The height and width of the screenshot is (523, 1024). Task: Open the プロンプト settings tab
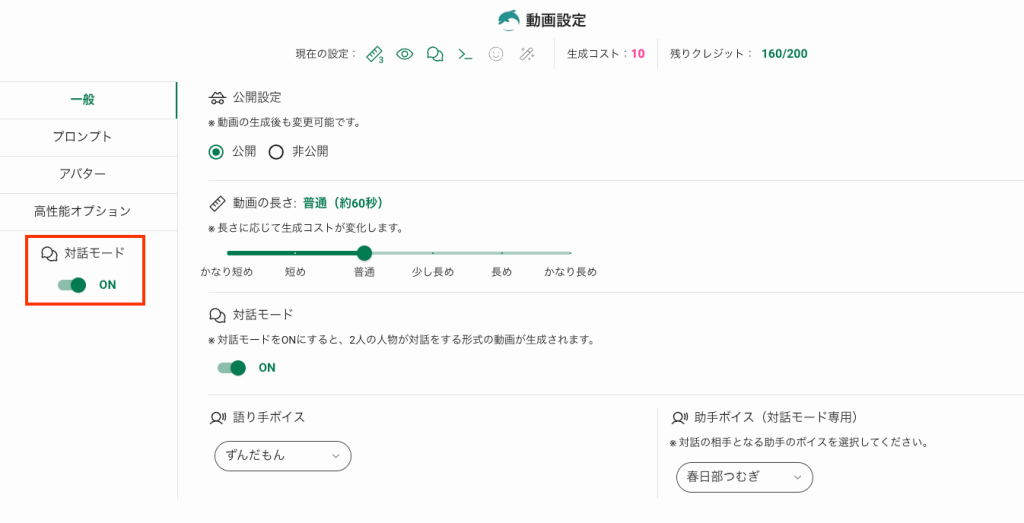click(x=82, y=137)
